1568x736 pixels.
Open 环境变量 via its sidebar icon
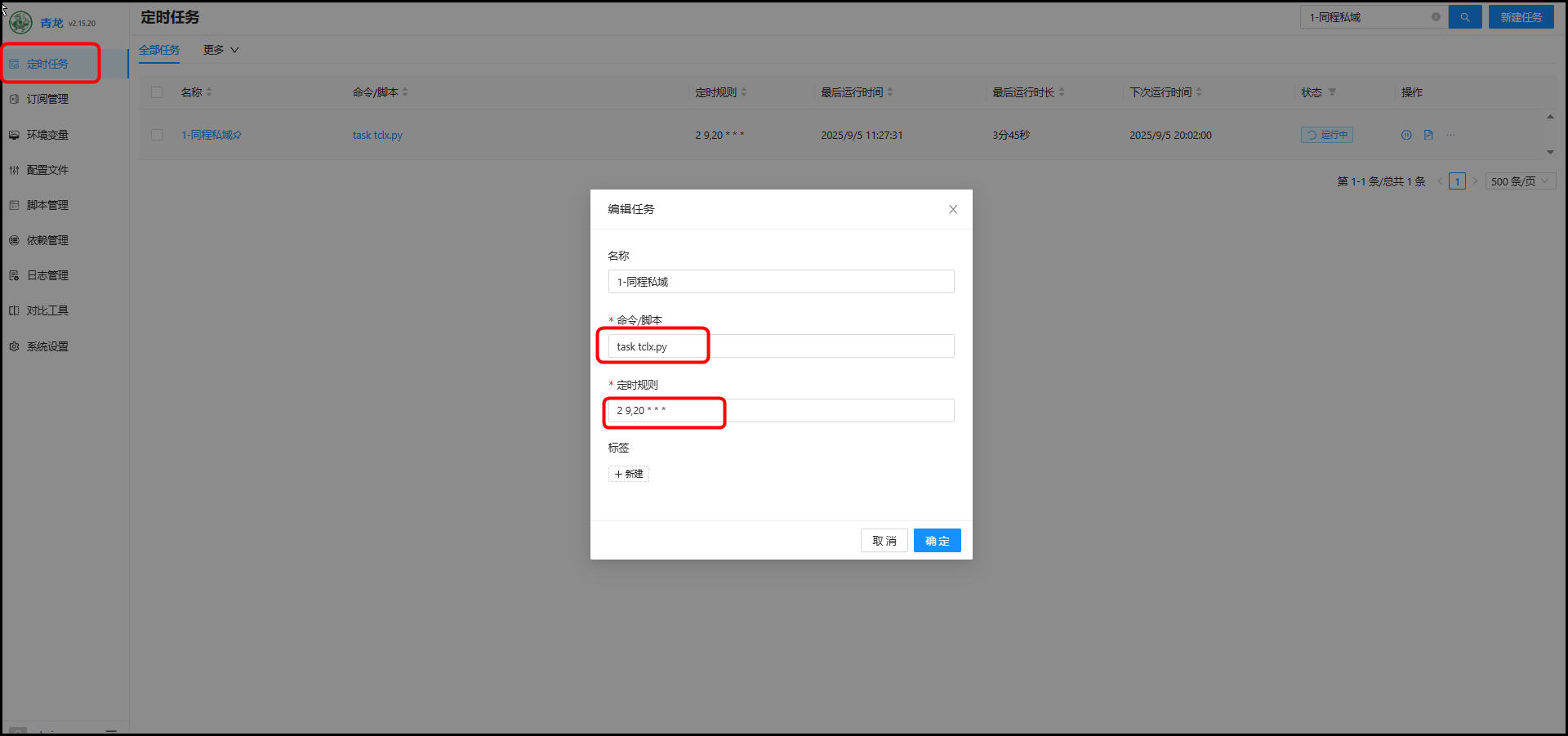(14, 135)
